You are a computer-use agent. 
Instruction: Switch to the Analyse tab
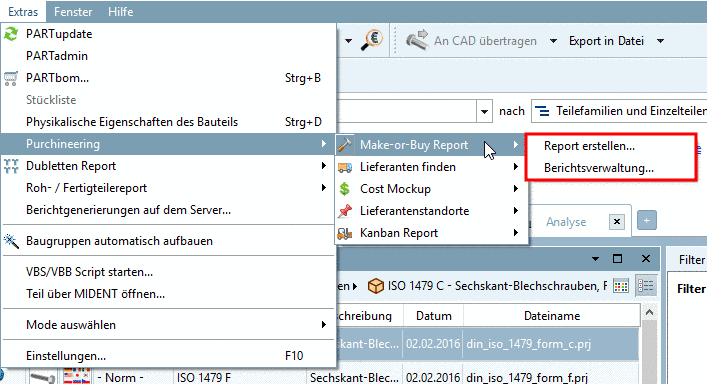coord(566,222)
